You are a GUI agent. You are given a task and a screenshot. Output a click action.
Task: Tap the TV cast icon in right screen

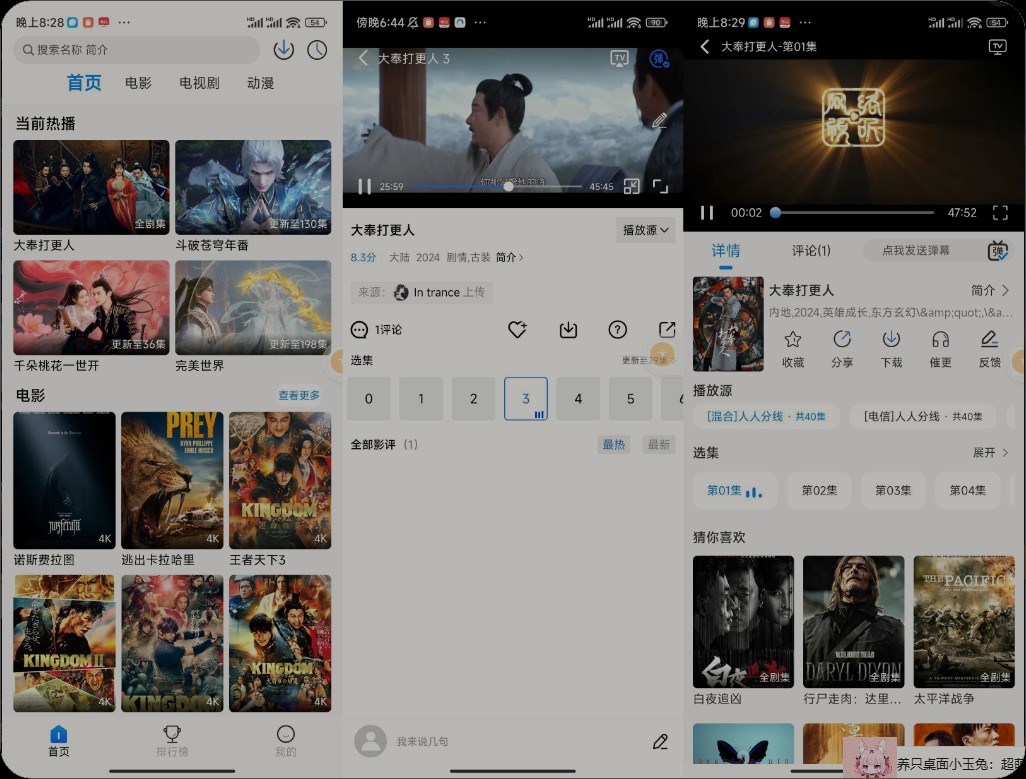coord(998,46)
